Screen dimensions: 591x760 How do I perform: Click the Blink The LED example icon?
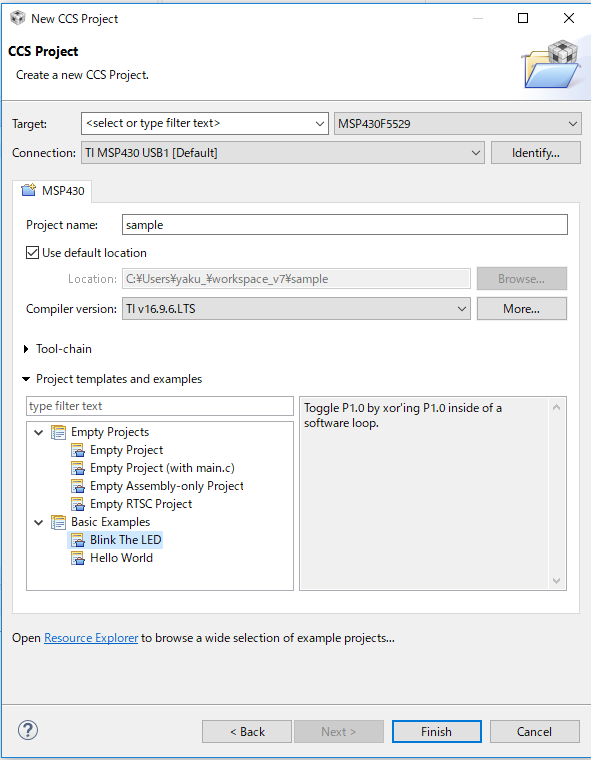tap(78, 540)
